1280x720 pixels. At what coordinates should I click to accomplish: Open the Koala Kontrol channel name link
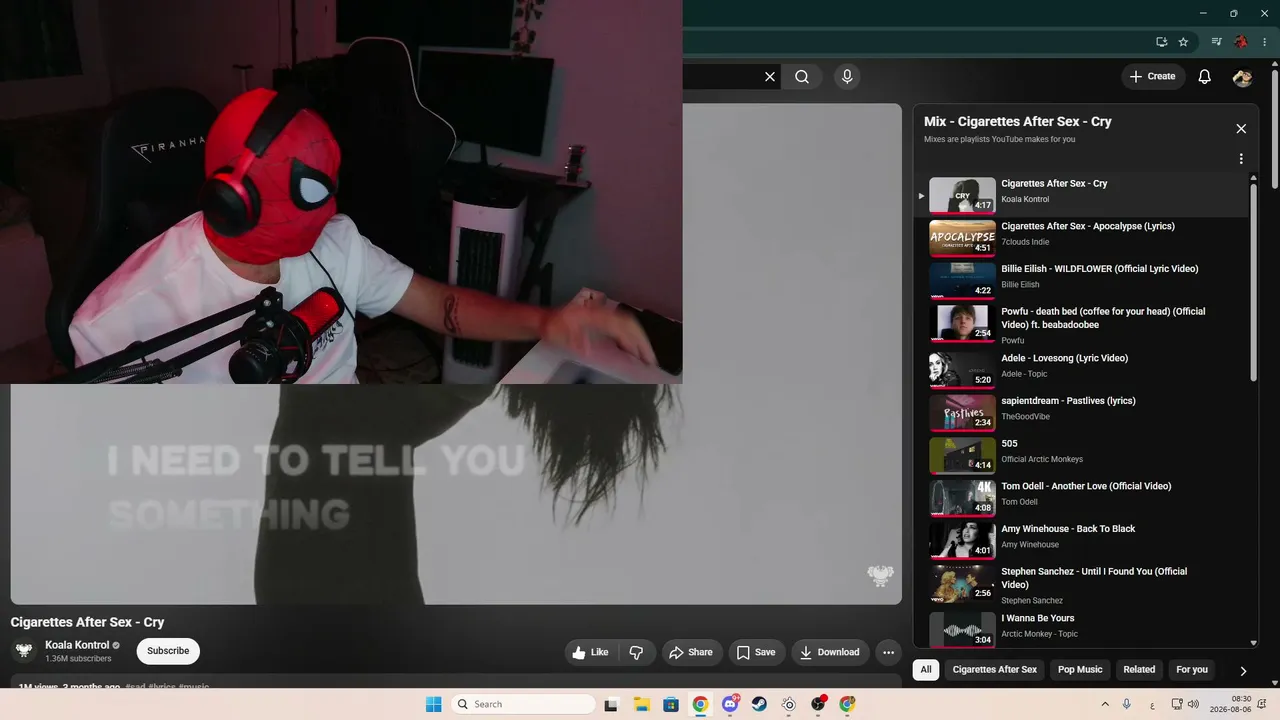(77, 645)
